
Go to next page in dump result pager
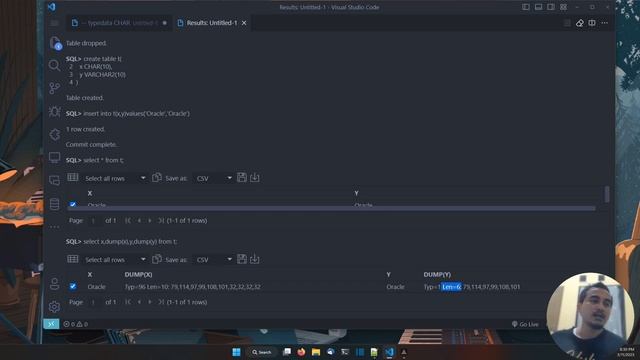click(x=150, y=302)
